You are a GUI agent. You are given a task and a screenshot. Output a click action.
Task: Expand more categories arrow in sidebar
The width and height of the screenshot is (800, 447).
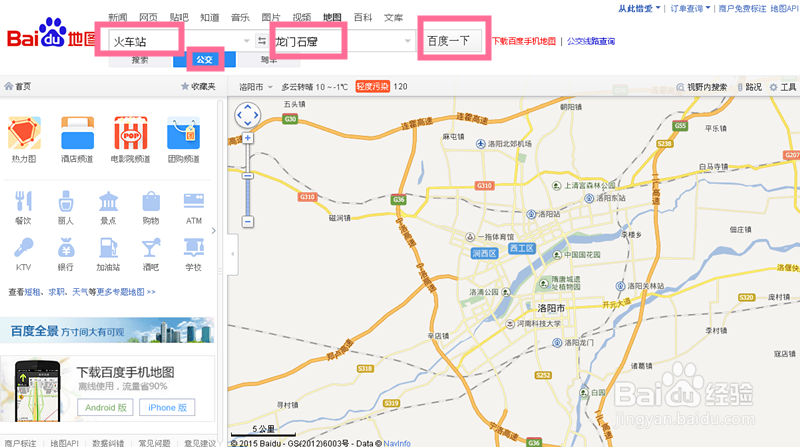tap(213, 231)
